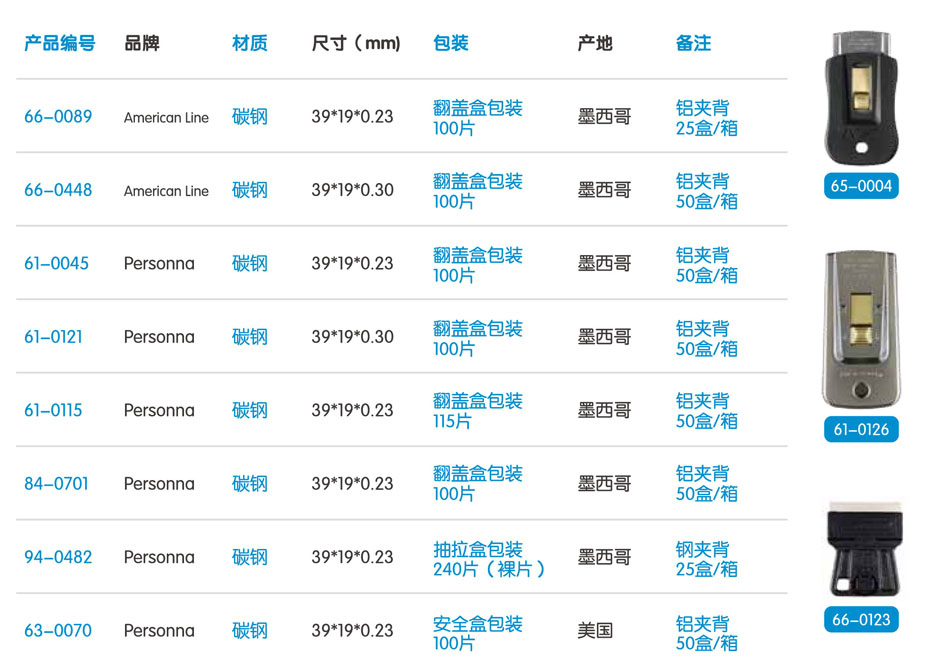Open product number 66-0089
The image size is (940, 658).
tap(58, 117)
